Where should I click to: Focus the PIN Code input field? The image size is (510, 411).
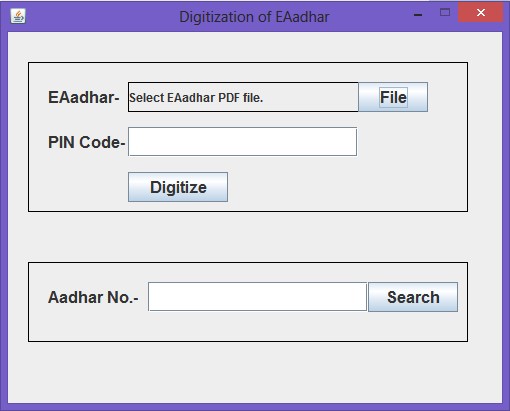tap(243, 142)
